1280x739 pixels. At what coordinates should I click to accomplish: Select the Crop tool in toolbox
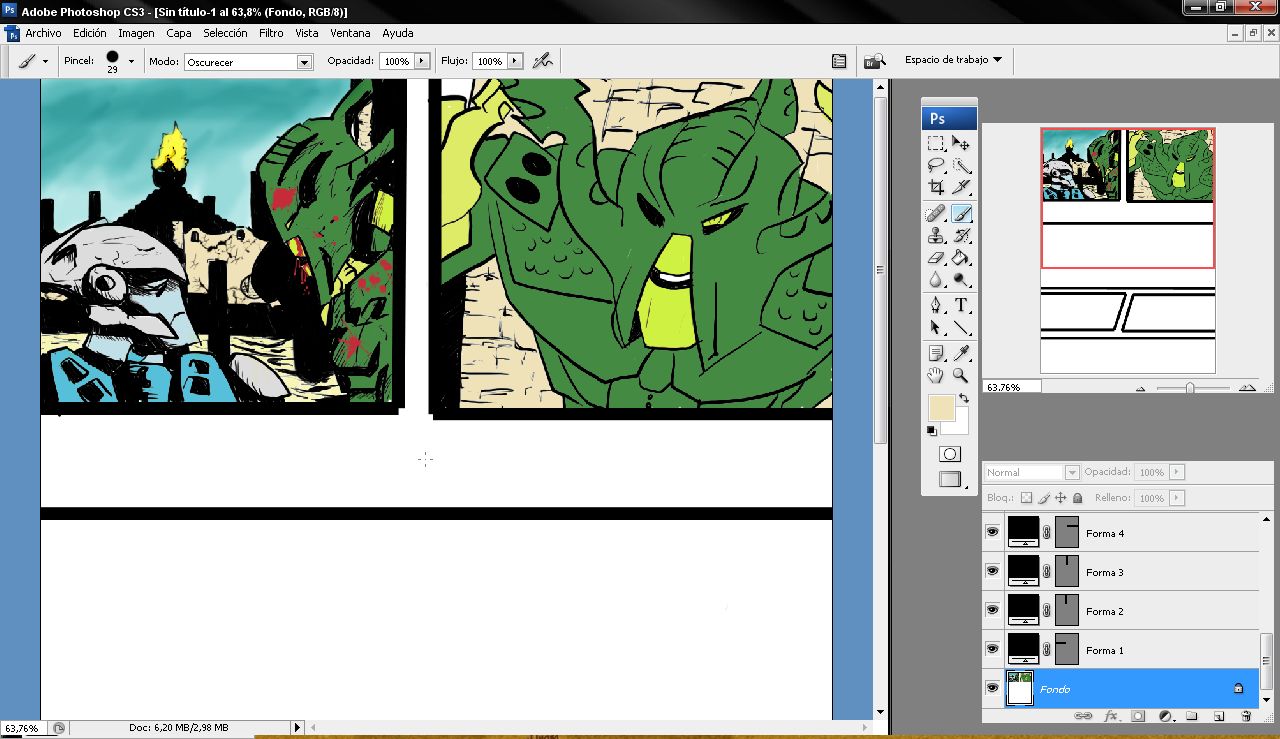[936, 187]
